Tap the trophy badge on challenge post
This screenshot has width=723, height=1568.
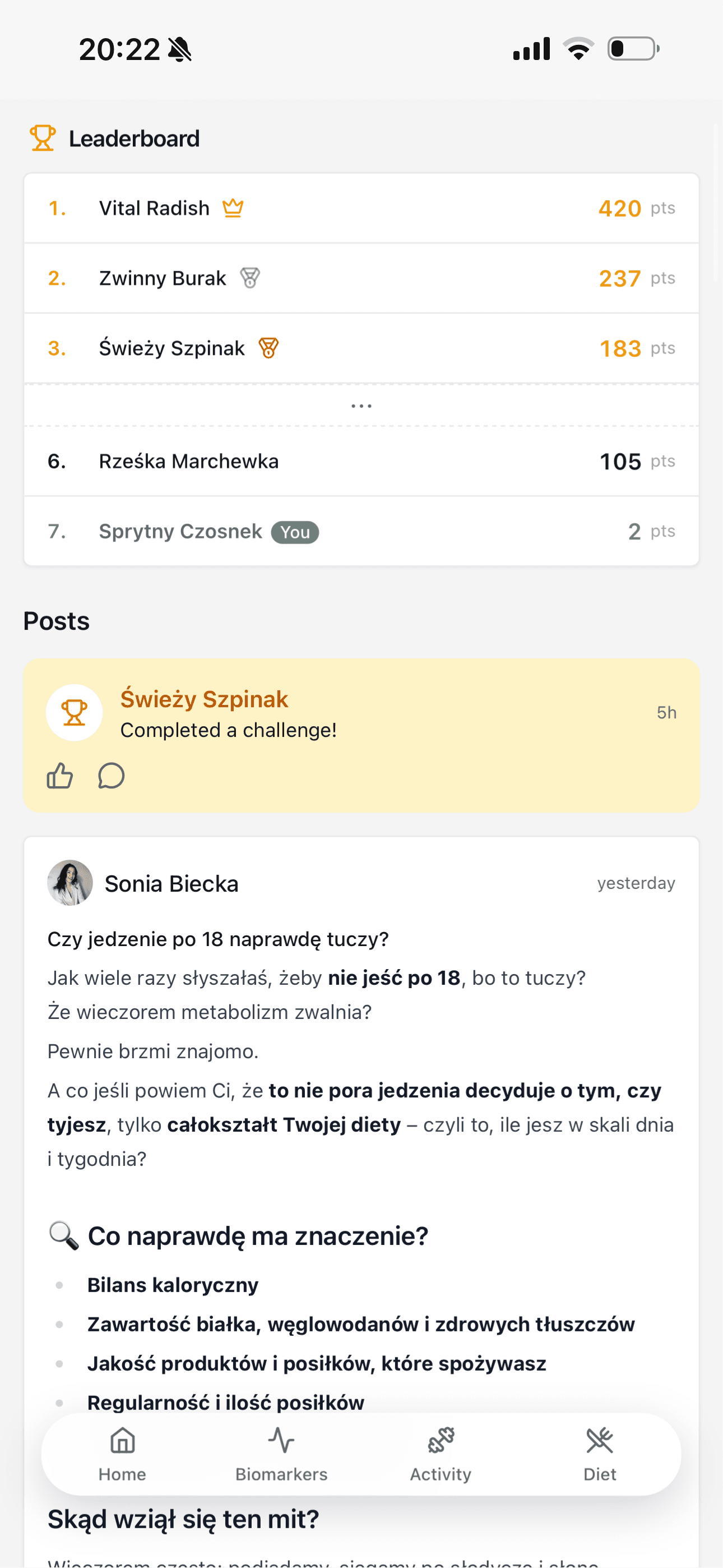pyautogui.click(x=74, y=712)
